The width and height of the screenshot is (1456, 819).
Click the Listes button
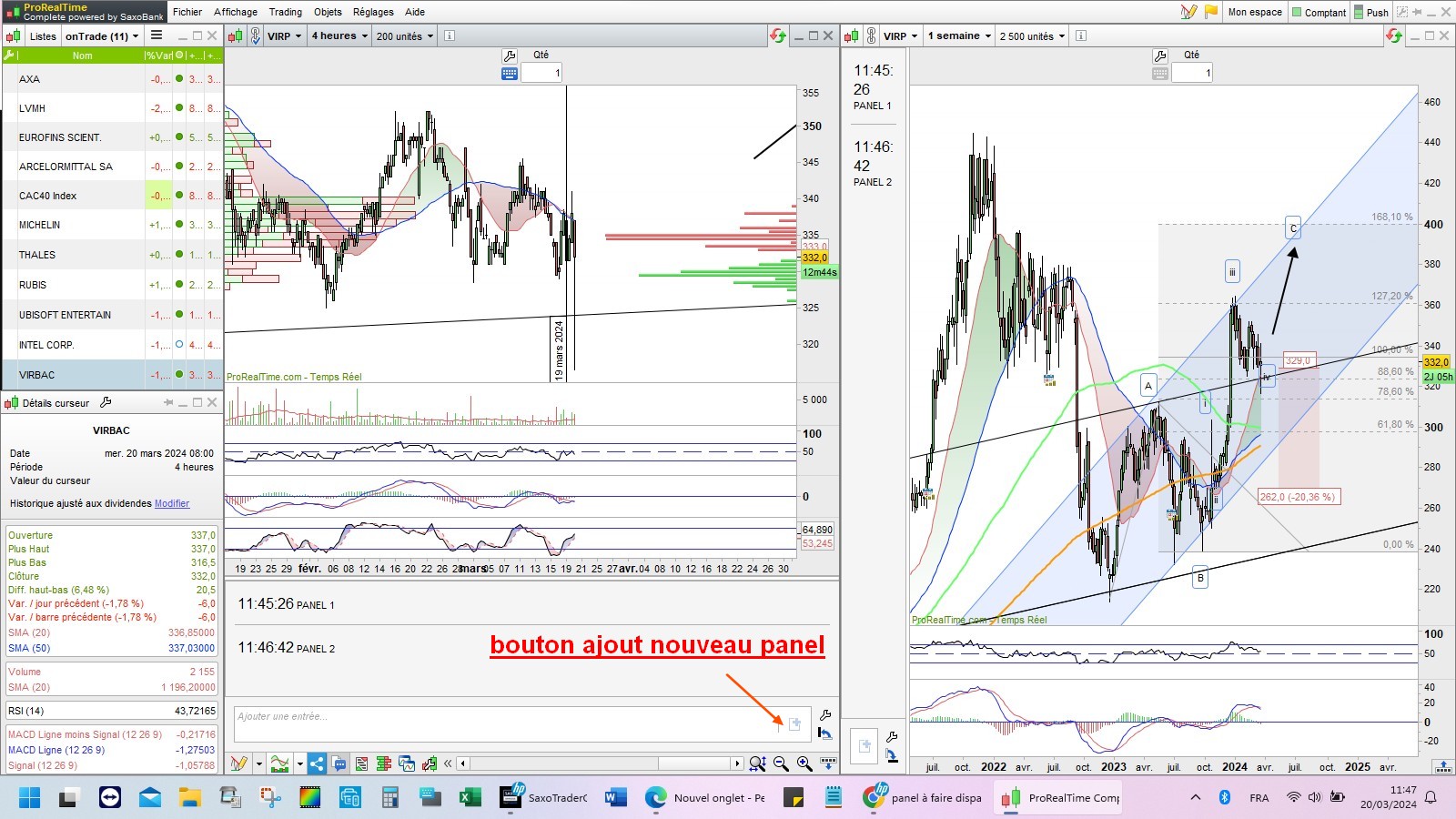click(x=43, y=36)
